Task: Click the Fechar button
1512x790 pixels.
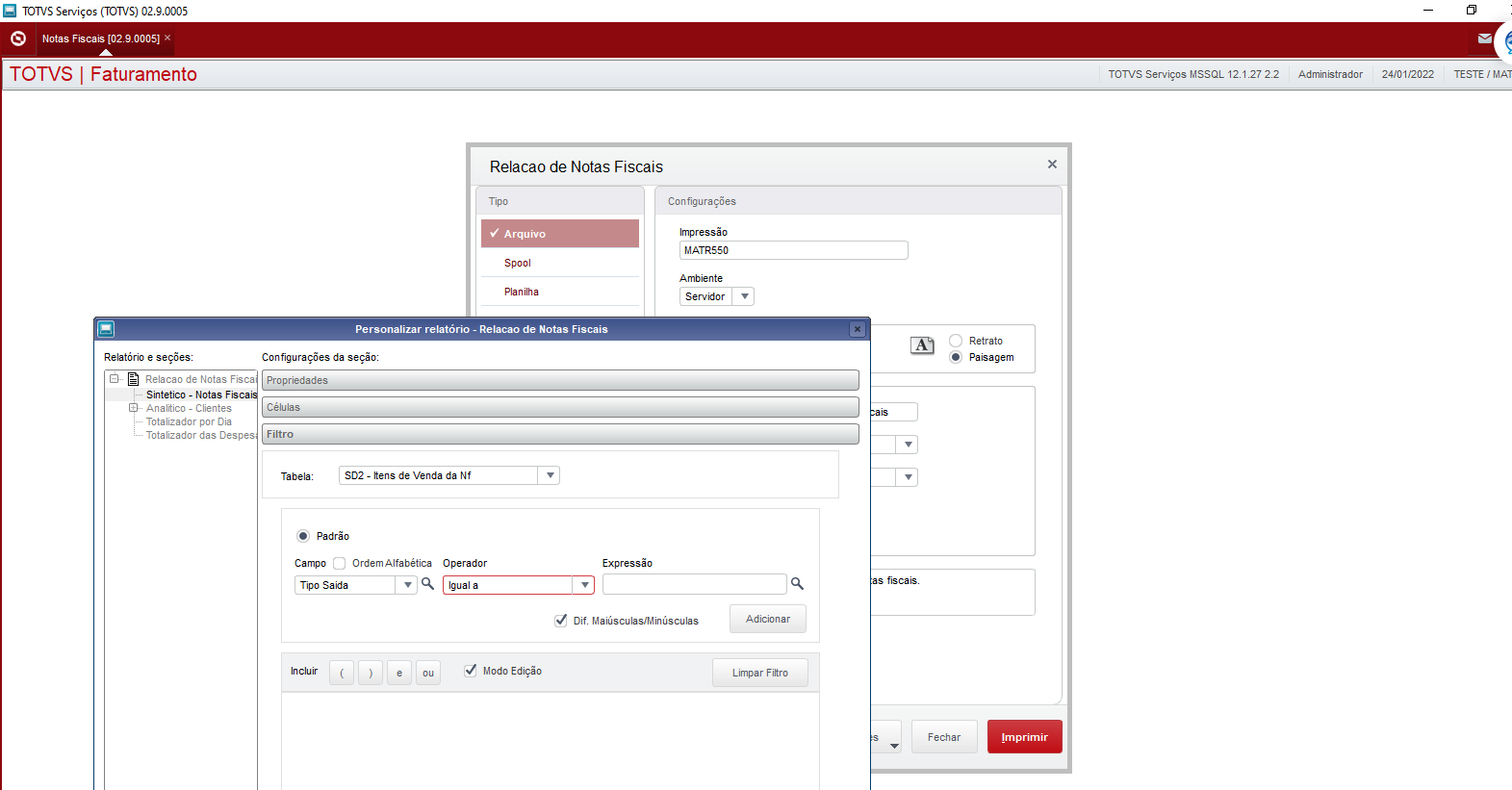Action: click(x=944, y=737)
